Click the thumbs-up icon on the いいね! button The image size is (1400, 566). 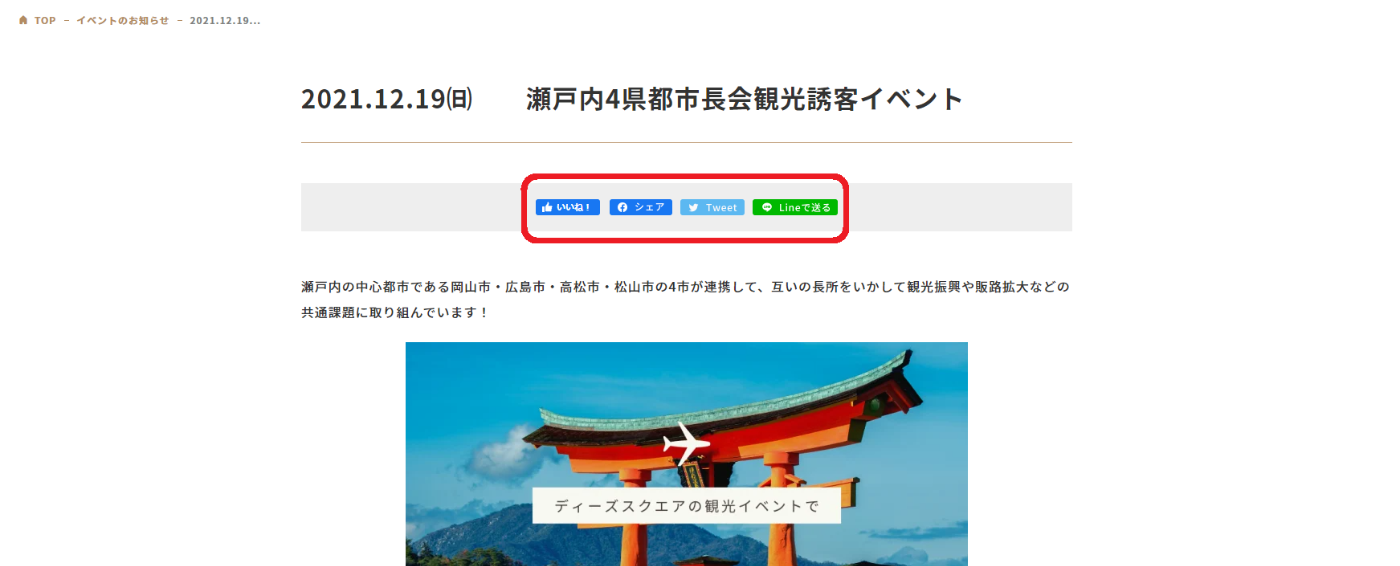click(x=547, y=208)
